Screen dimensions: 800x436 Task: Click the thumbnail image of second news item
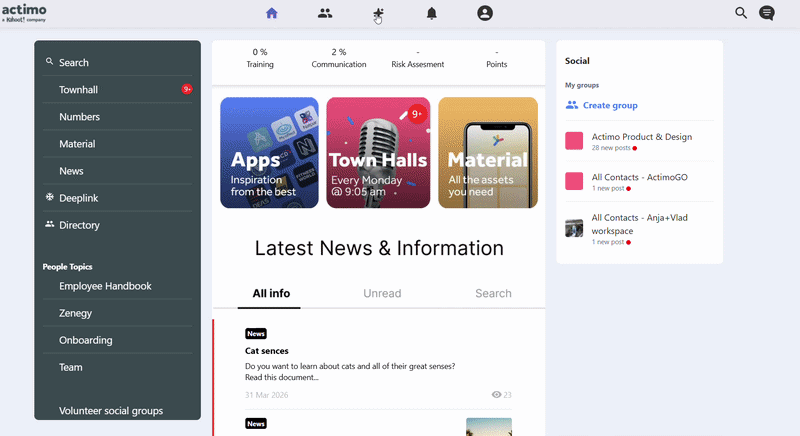[489, 427]
